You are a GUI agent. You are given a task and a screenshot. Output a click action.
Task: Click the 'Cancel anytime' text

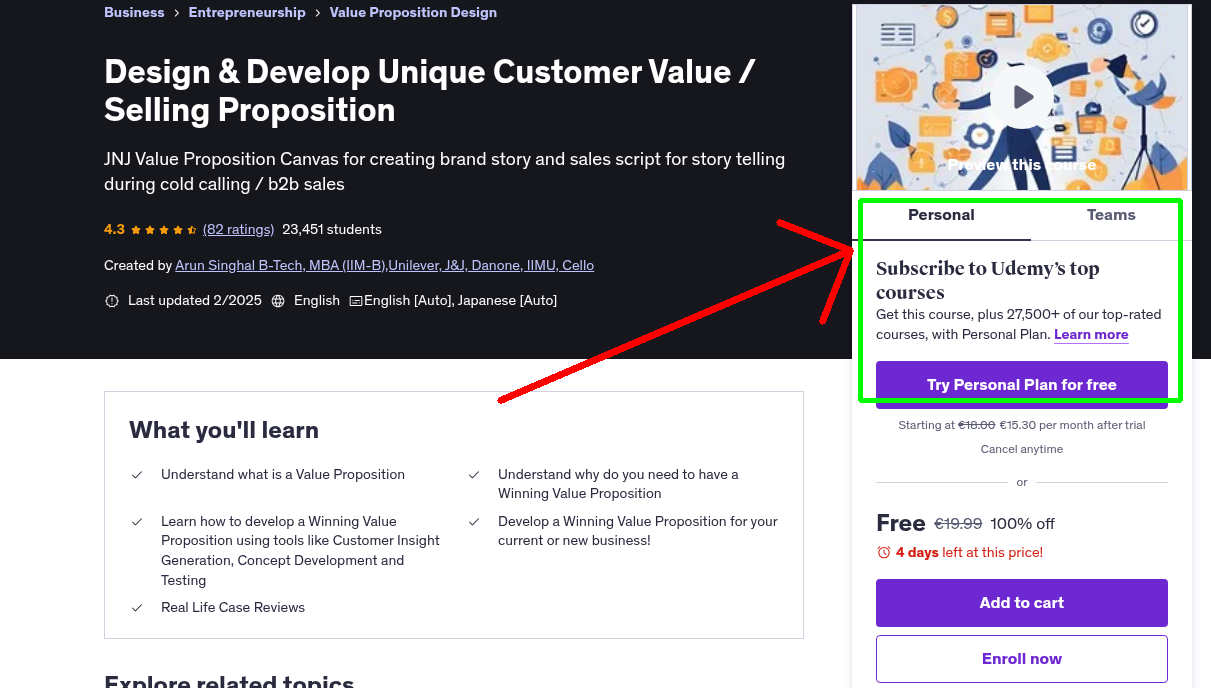coord(1022,449)
